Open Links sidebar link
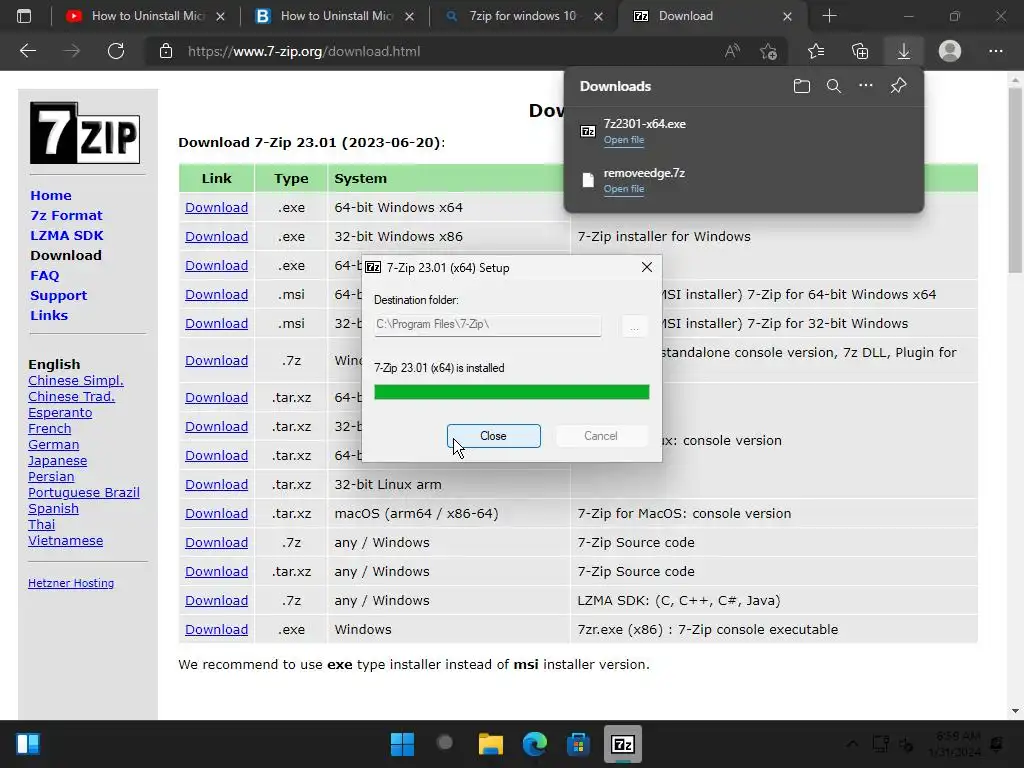Image resolution: width=1024 pixels, height=768 pixels. (49, 315)
